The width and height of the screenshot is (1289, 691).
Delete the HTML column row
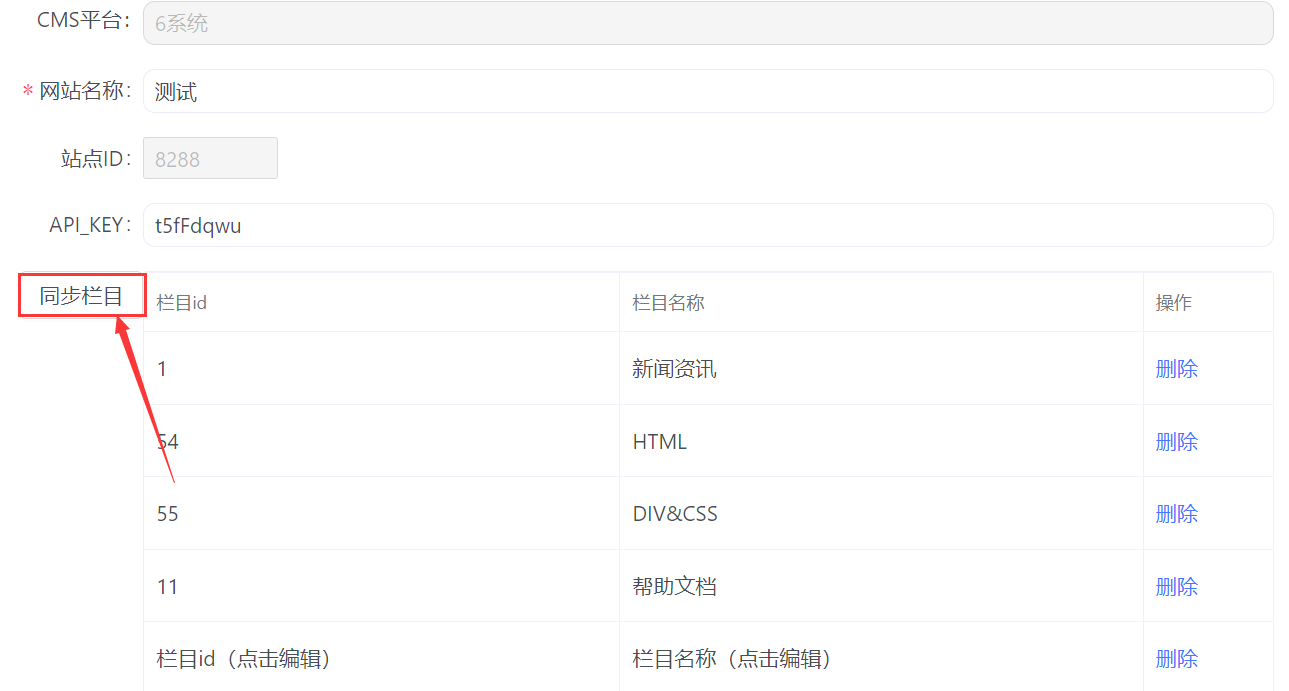1176,442
